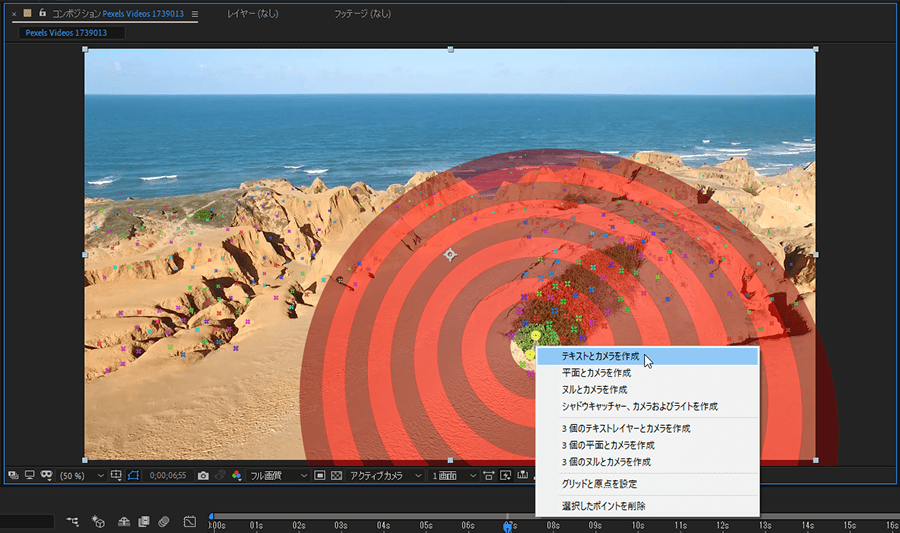Open grid and guide options icon
Image resolution: width=900 pixels, height=533 pixels.
116,475
